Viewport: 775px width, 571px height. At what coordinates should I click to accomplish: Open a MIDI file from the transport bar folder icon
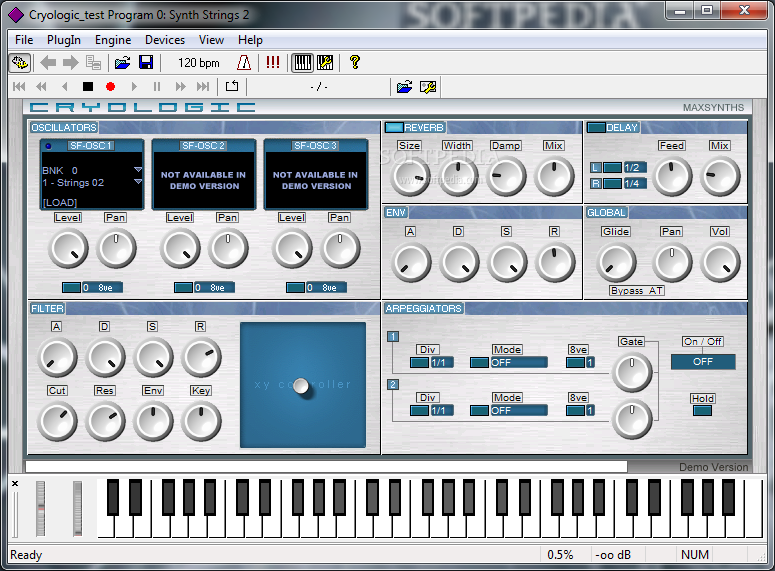click(x=404, y=87)
